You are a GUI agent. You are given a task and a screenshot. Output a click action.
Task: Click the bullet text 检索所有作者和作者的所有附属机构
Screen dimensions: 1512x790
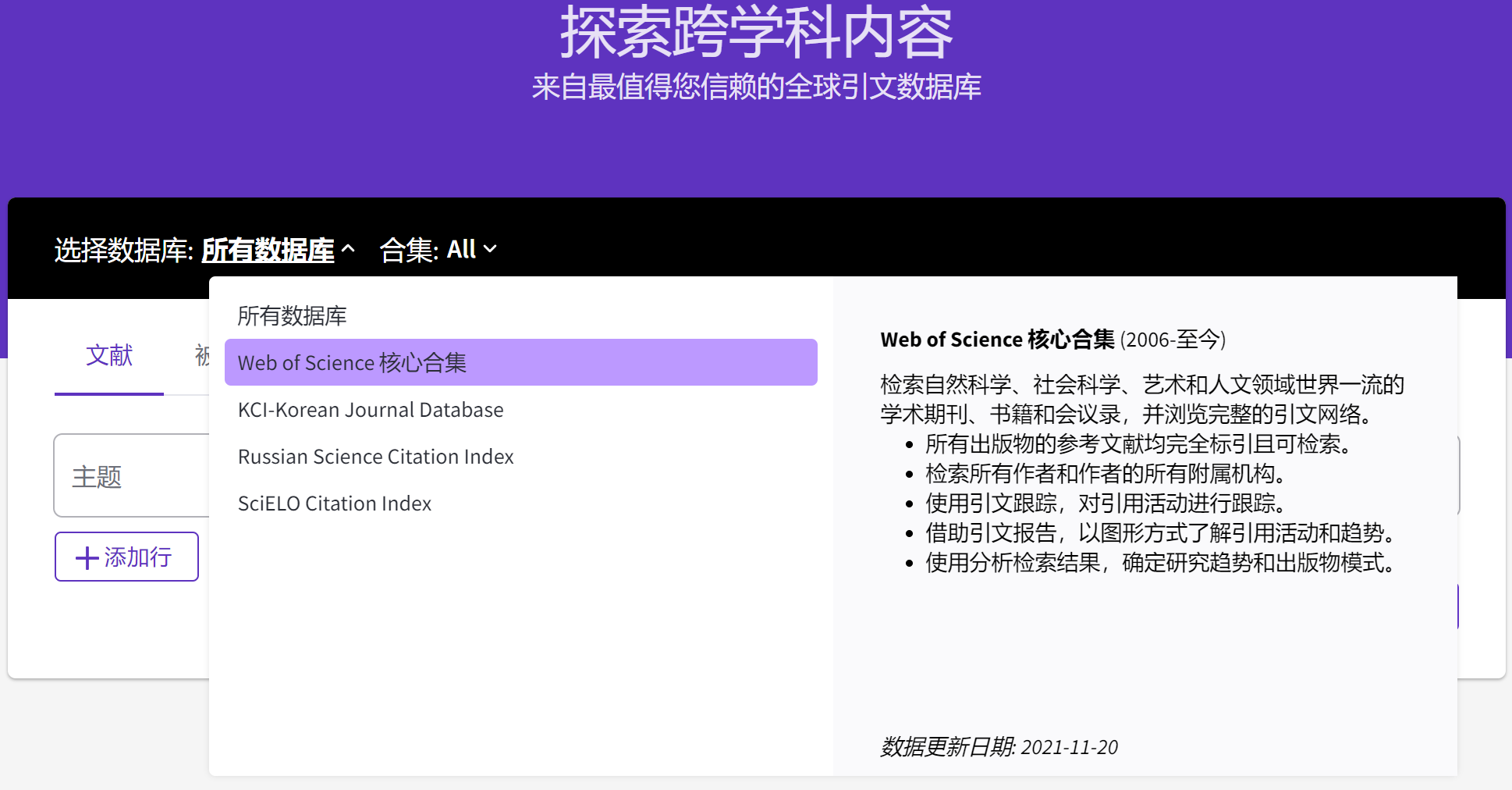click(1106, 473)
